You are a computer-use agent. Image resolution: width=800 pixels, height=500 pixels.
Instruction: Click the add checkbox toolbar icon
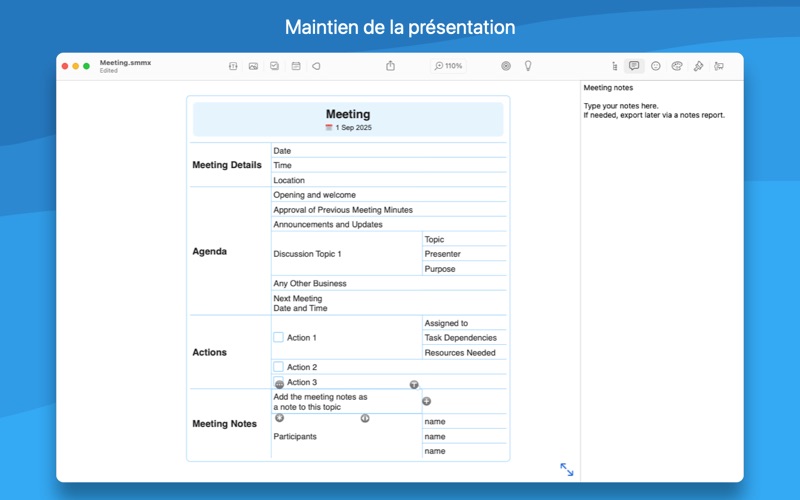pos(274,66)
